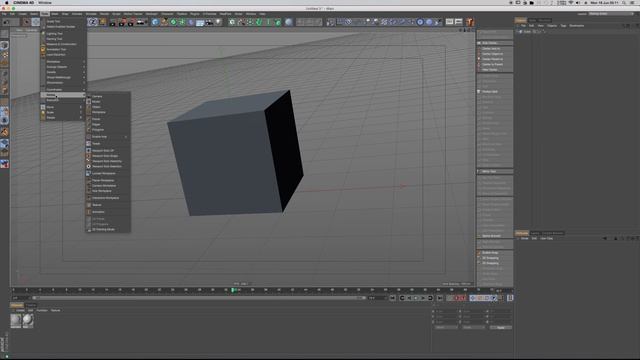640x360 pixels.
Task: Choose Naming Tool in Tools menu
Action: click(54, 39)
